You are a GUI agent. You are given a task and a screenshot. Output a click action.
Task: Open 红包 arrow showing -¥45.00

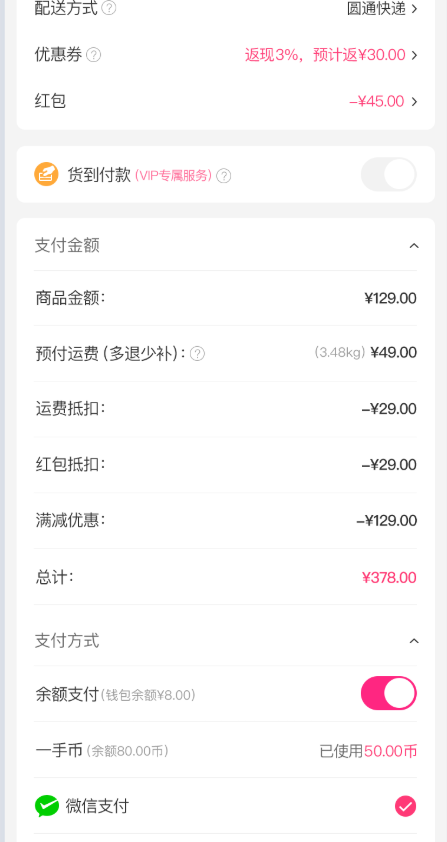pyautogui.click(x=414, y=101)
